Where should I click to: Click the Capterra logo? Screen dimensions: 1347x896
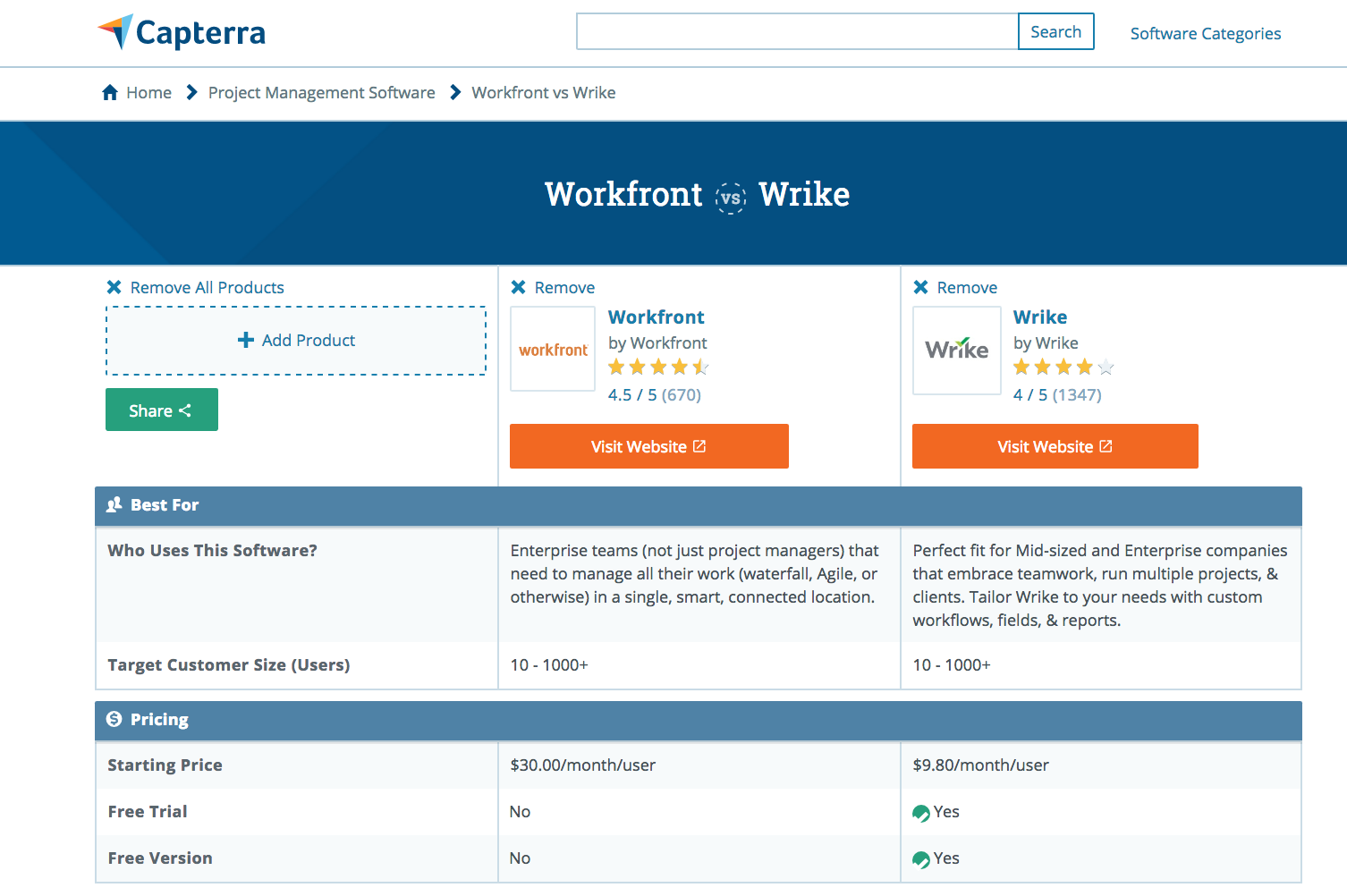pyautogui.click(x=182, y=32)
